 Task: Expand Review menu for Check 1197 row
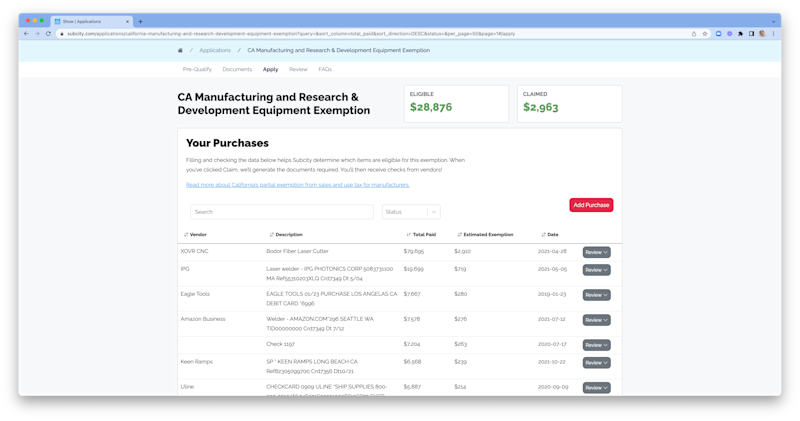coord(596,345)
